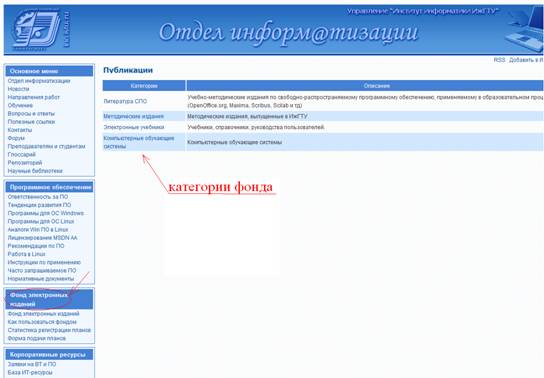Click the 'Публикации' page heading

tap(128, 70)
